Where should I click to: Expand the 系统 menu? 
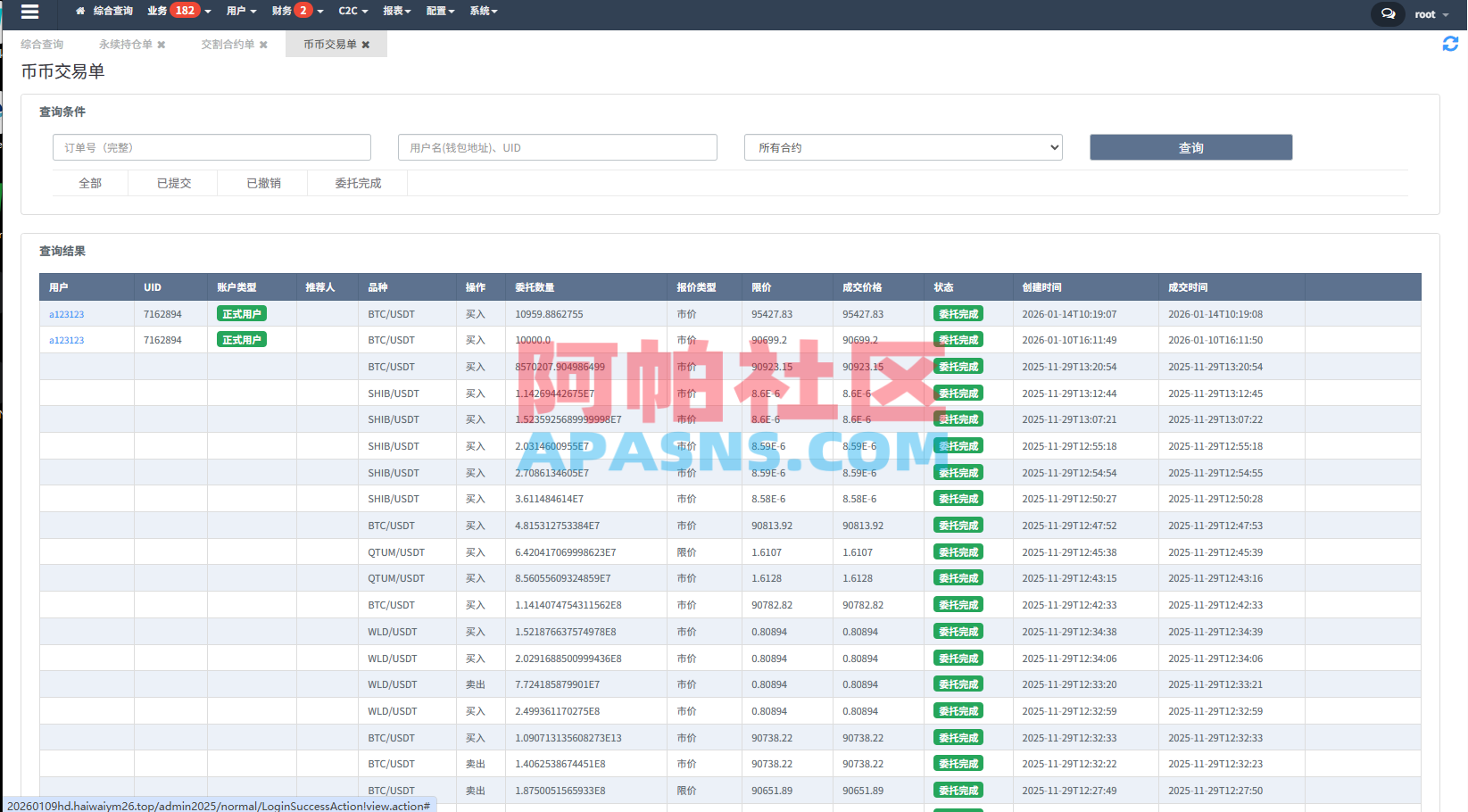(x=484, y=12)
